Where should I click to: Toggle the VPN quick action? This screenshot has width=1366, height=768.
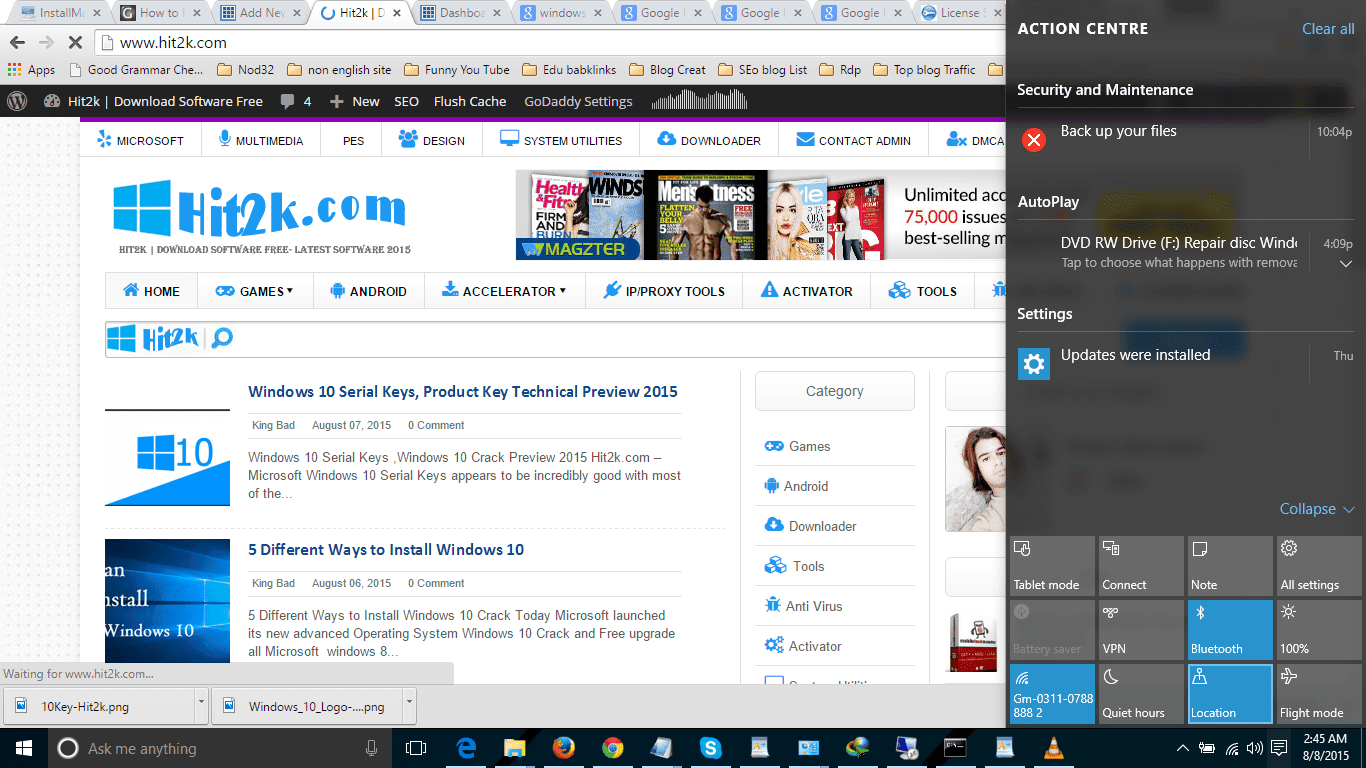coord(1141,630)
